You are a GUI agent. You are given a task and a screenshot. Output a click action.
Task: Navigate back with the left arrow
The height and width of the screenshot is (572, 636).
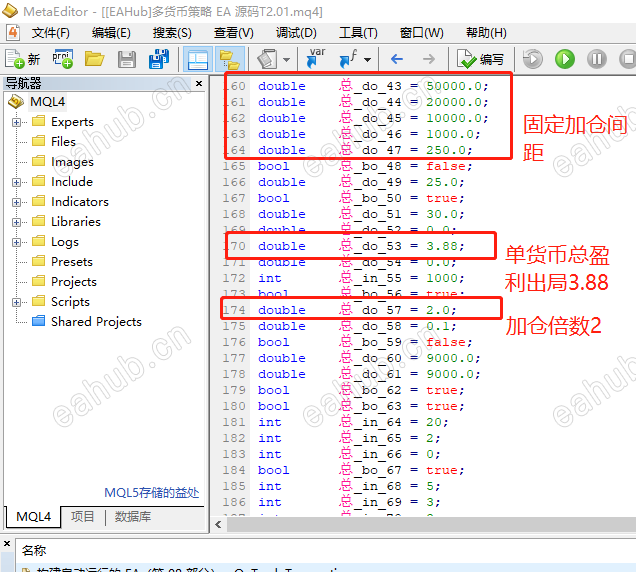coord(396,59)
